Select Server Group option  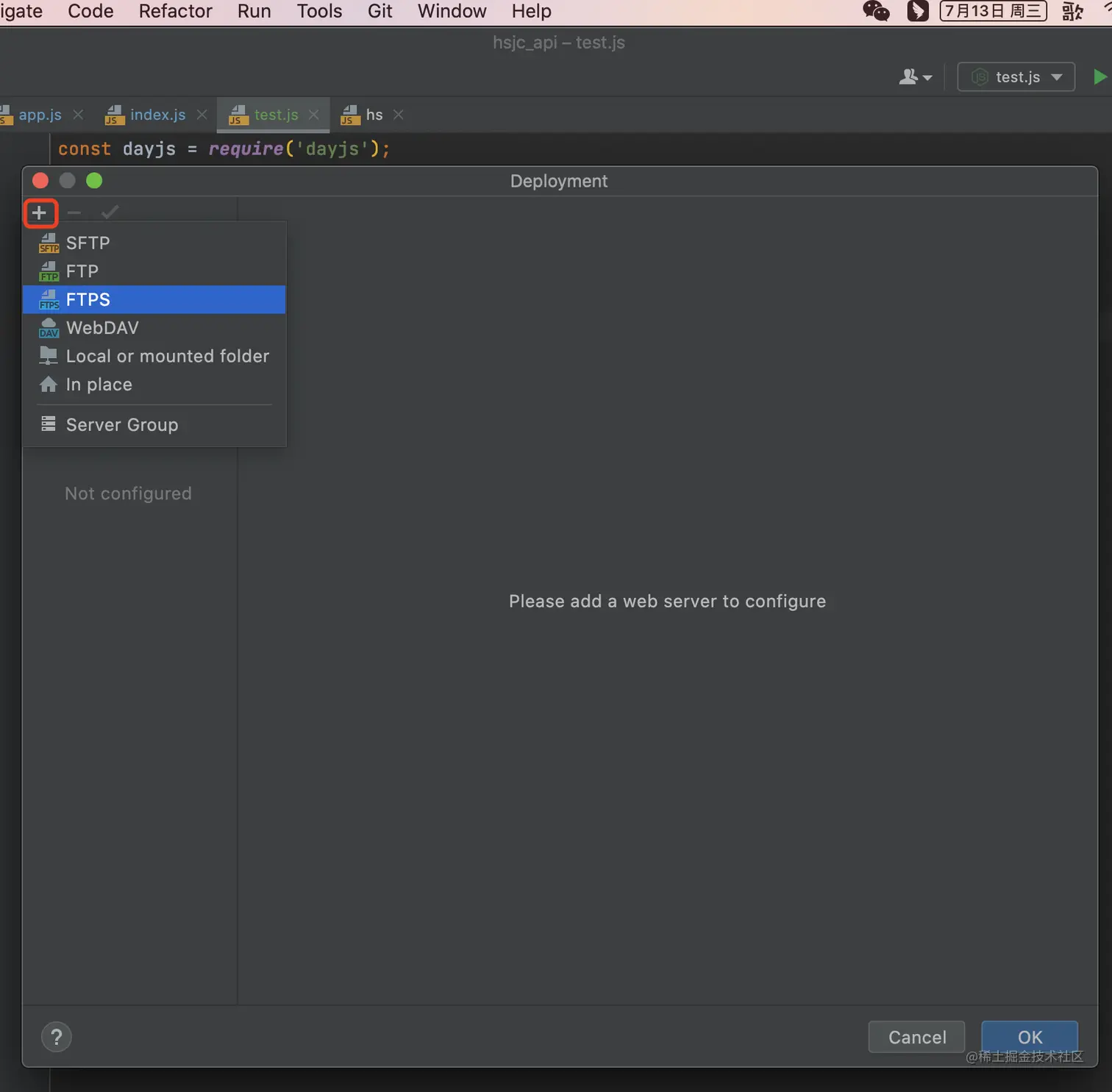point(154,425)
